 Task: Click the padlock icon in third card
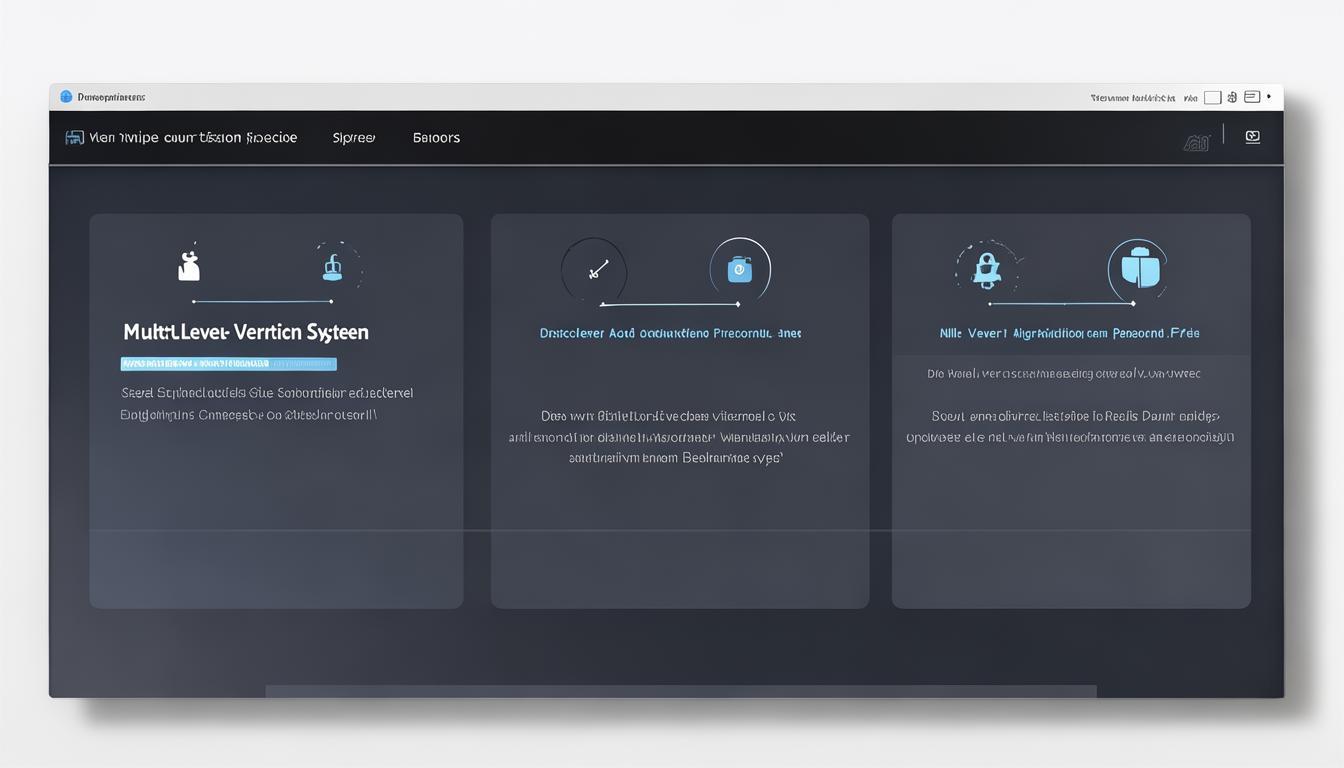987,269
